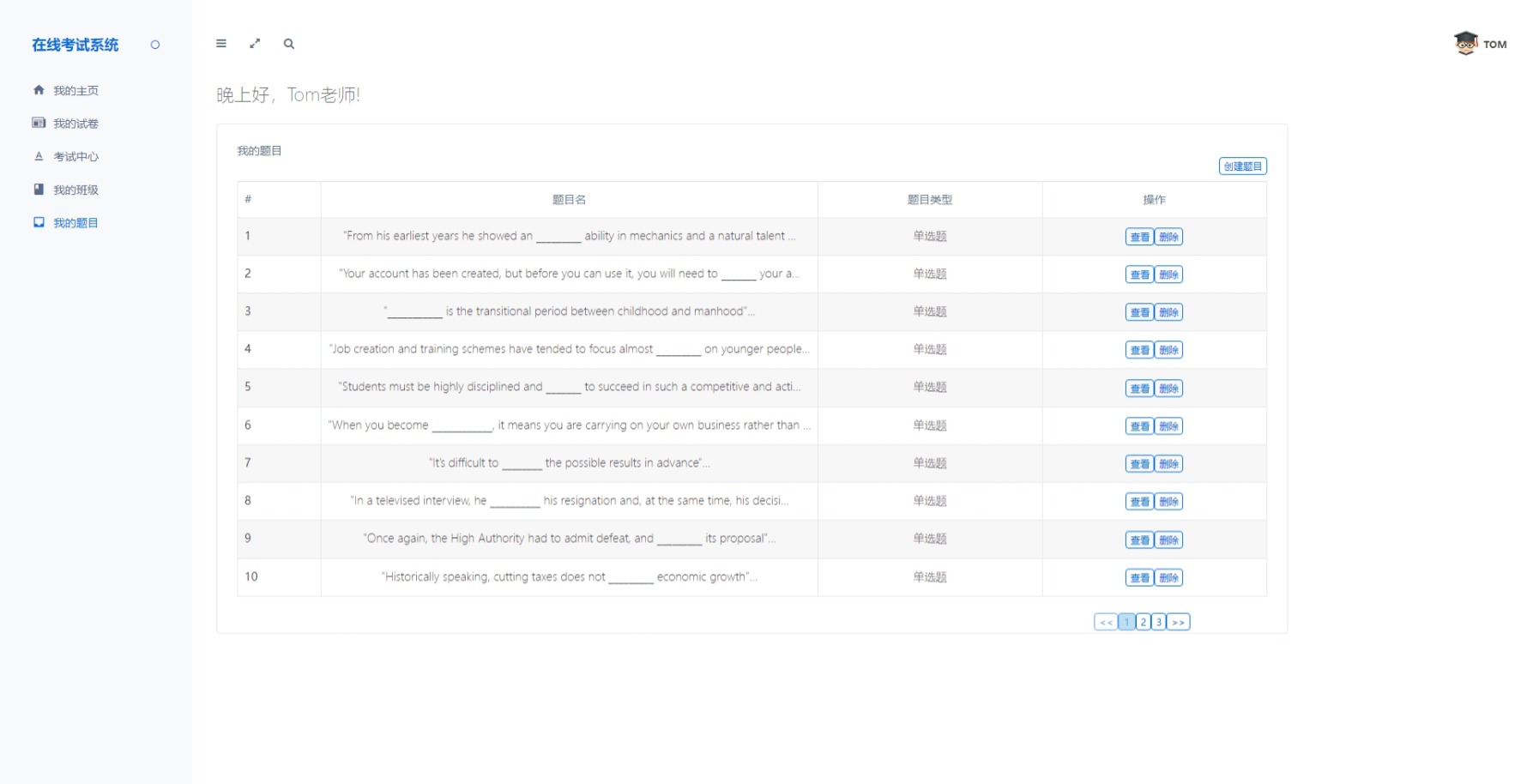The width and height of the screenshot is (1539, 784).
Task: Click the home icon beside 我的主页
Action: point(39,90)
